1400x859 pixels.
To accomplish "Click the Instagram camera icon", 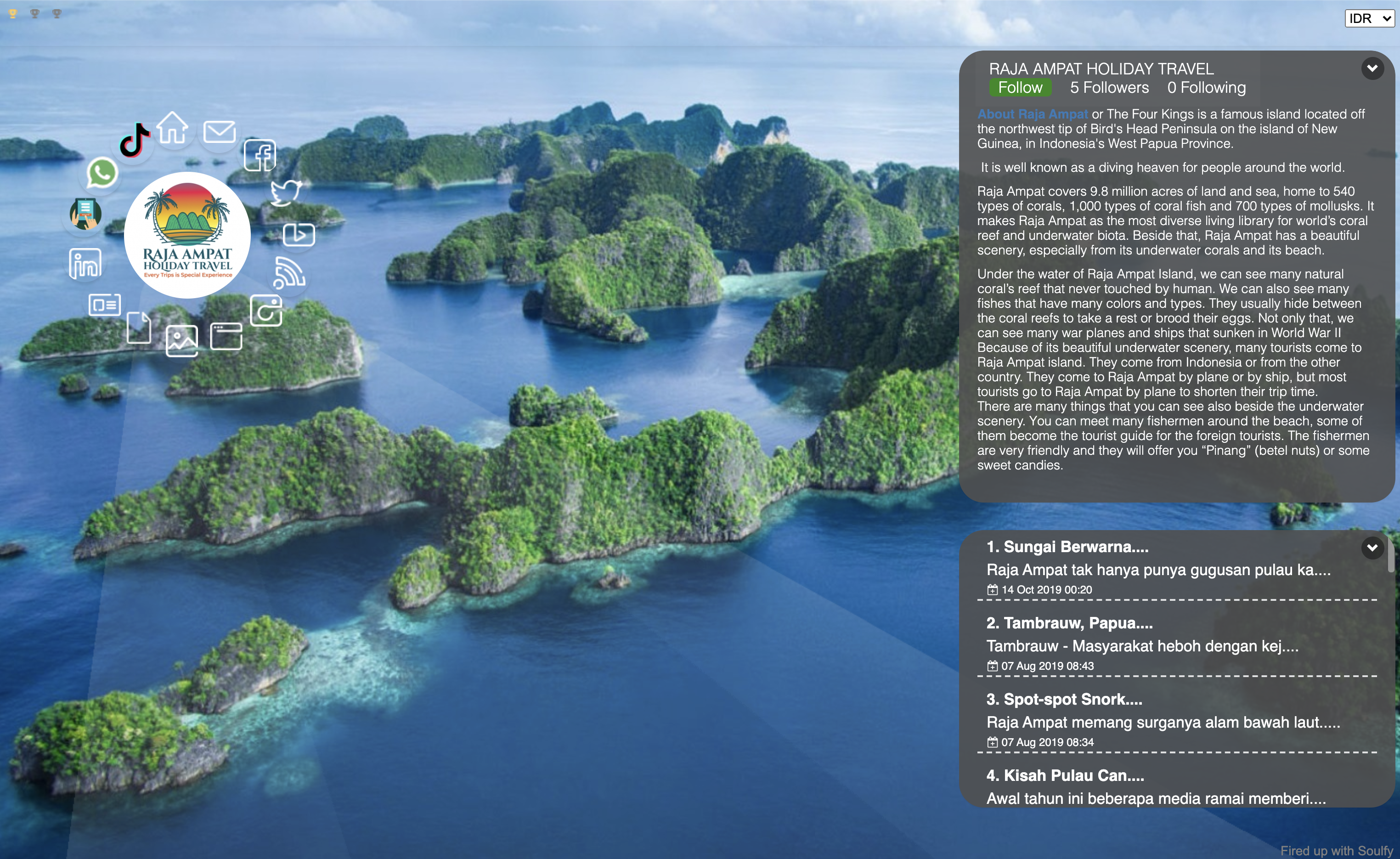I will coord(266,311).
